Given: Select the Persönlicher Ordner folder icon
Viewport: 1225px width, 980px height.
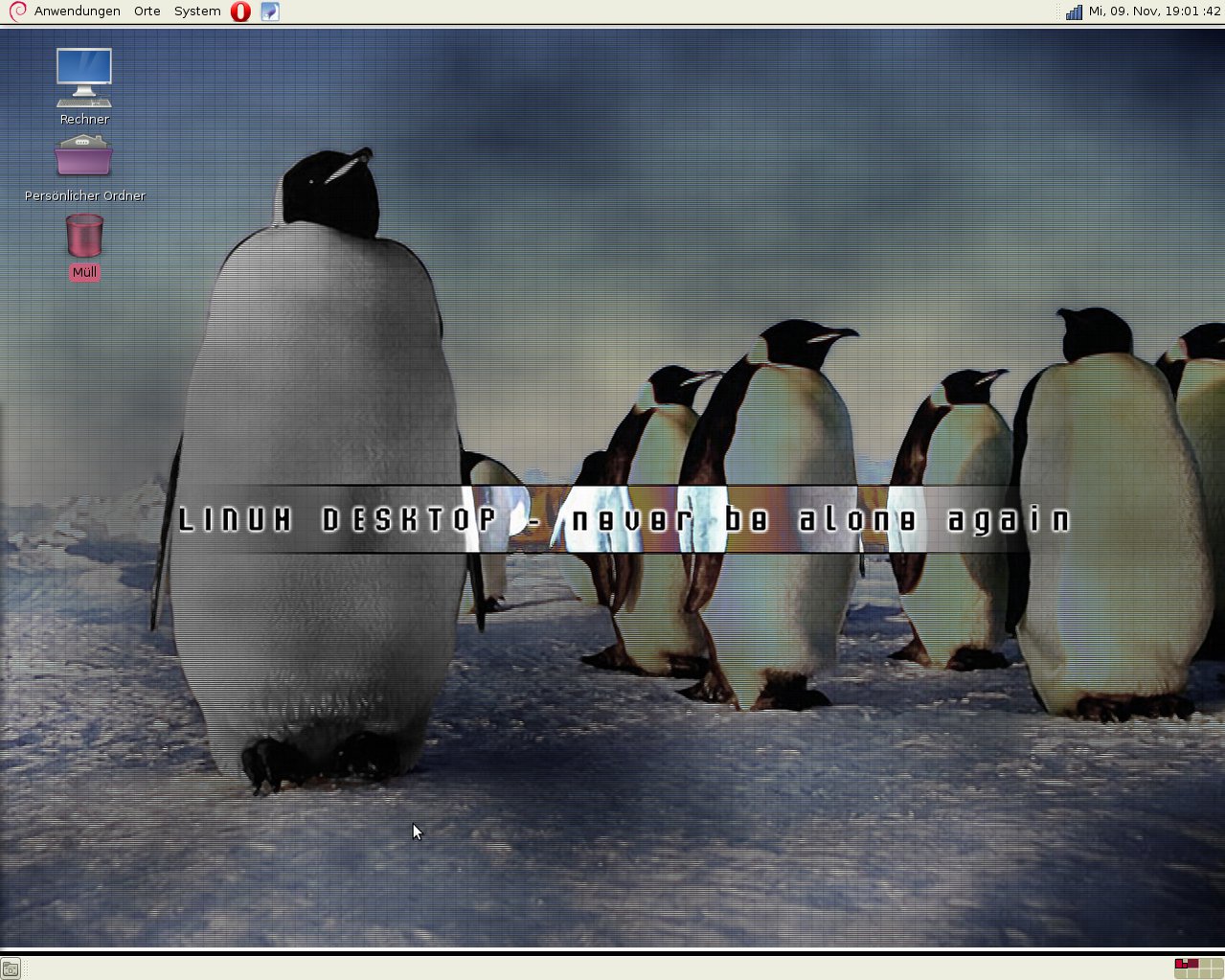Looking at the screenshot, I should pyautogui.click(x=84, y=156).
